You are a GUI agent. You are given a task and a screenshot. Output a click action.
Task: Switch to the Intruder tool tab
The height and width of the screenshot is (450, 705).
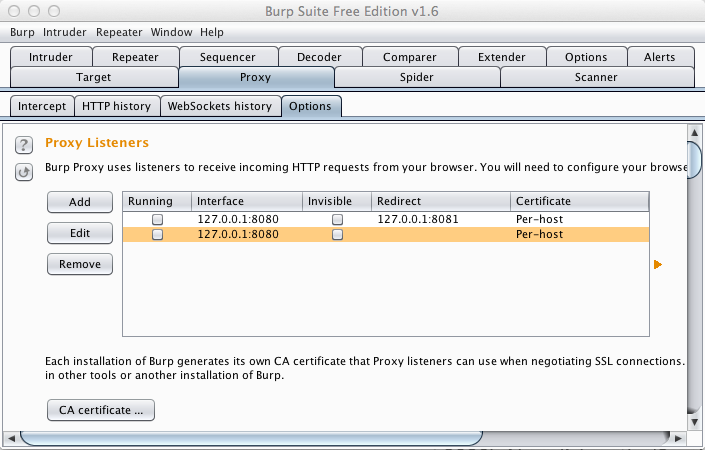tap(51, 57)
